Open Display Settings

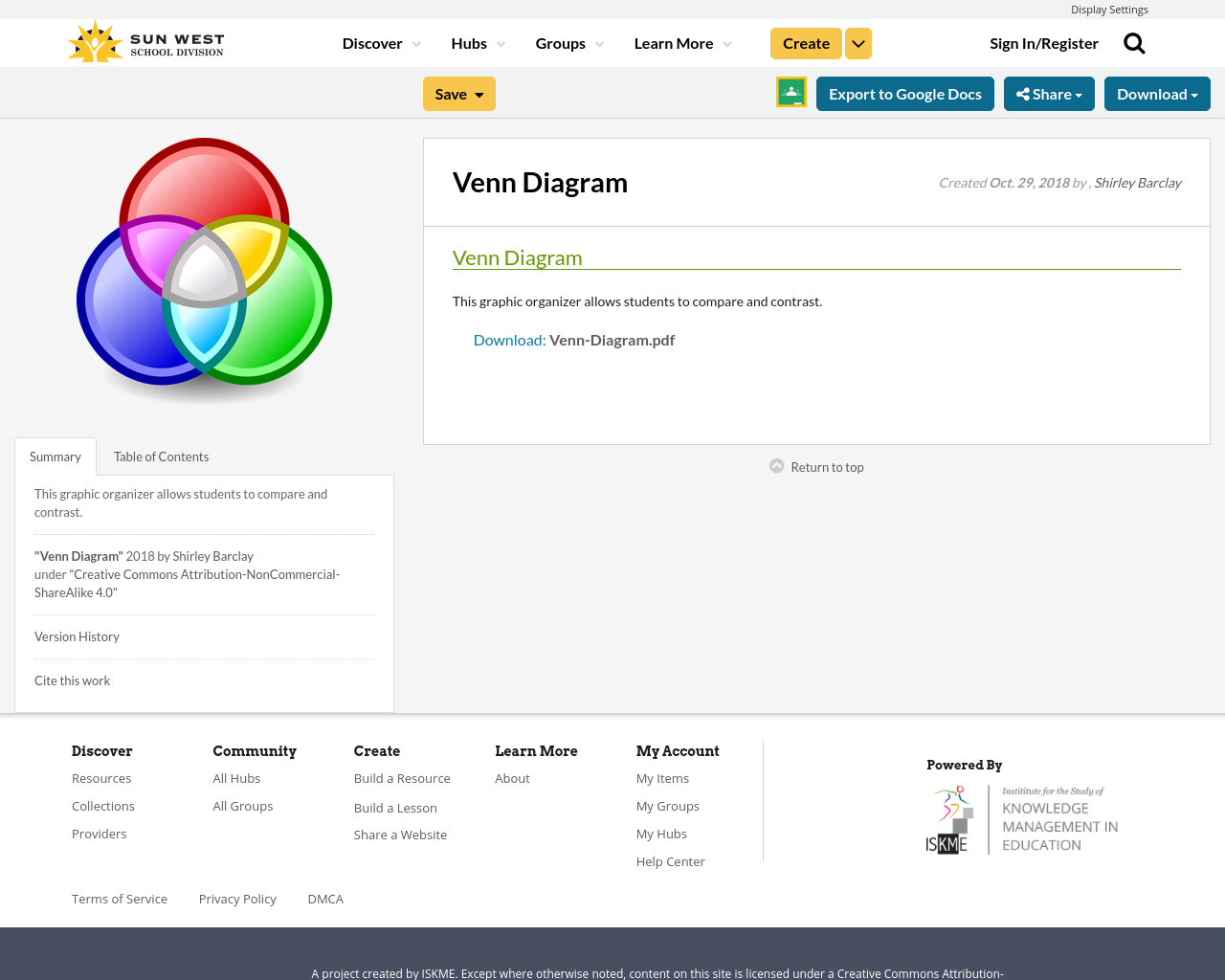point(1109,9)
